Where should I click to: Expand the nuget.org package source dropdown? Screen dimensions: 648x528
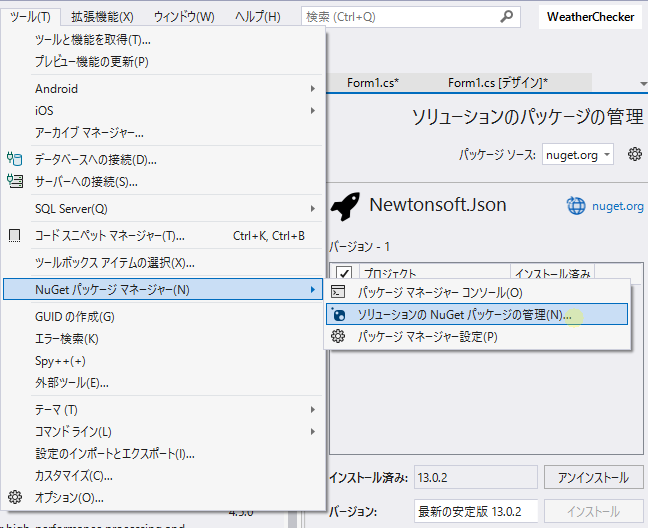coord(577,155)
